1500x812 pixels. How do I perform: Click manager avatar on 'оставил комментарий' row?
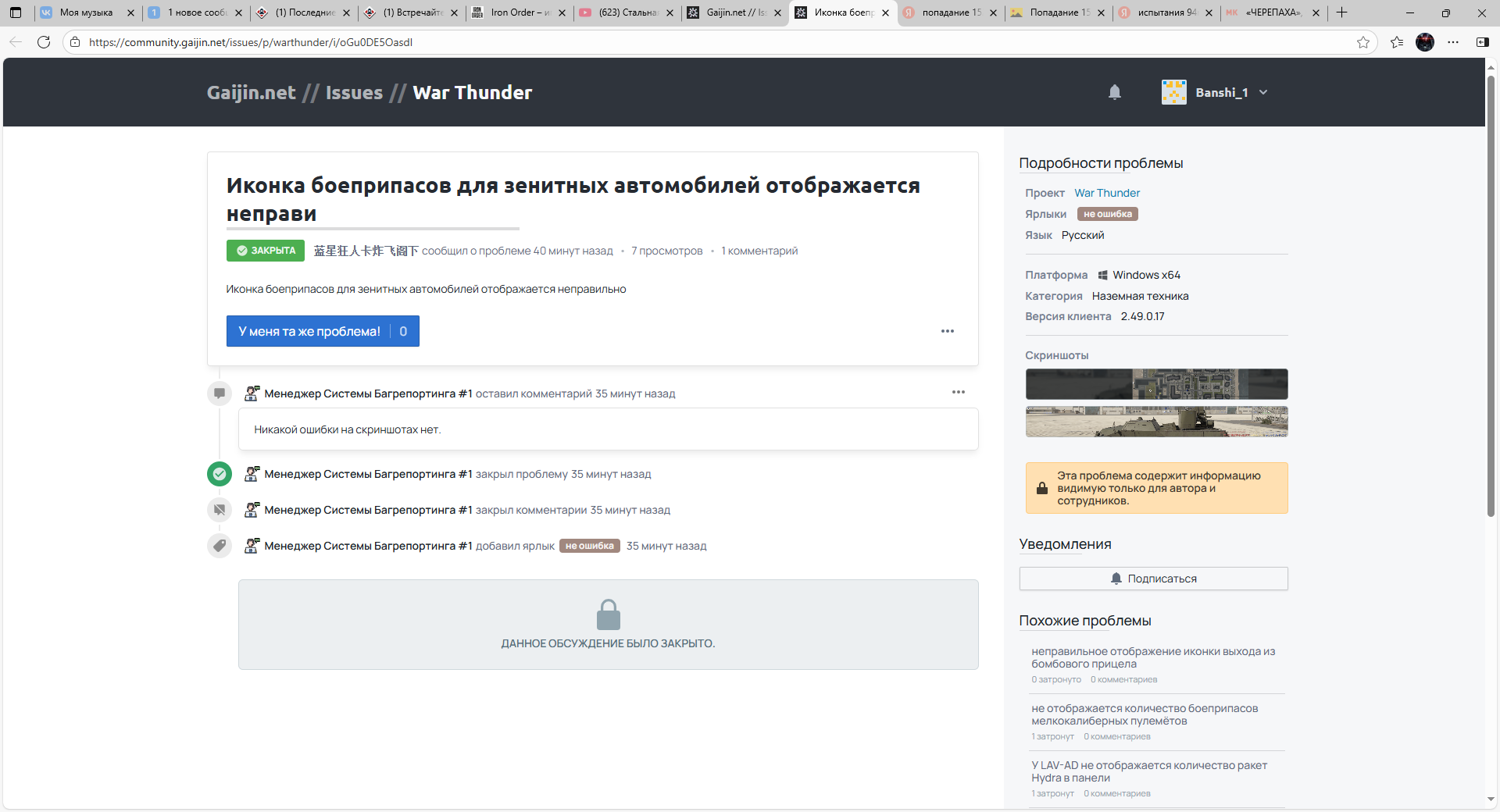(x=252, y=393)
